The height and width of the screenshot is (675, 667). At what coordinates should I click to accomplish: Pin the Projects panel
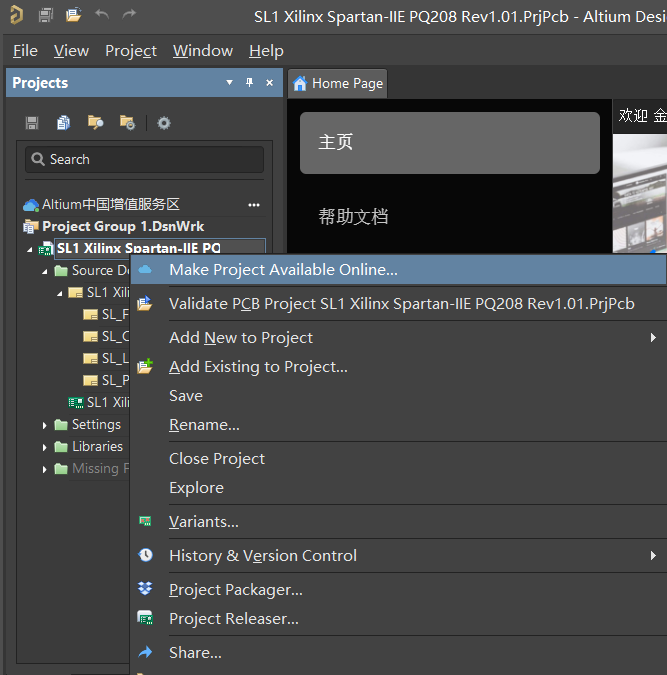click(x=249, y=82)
